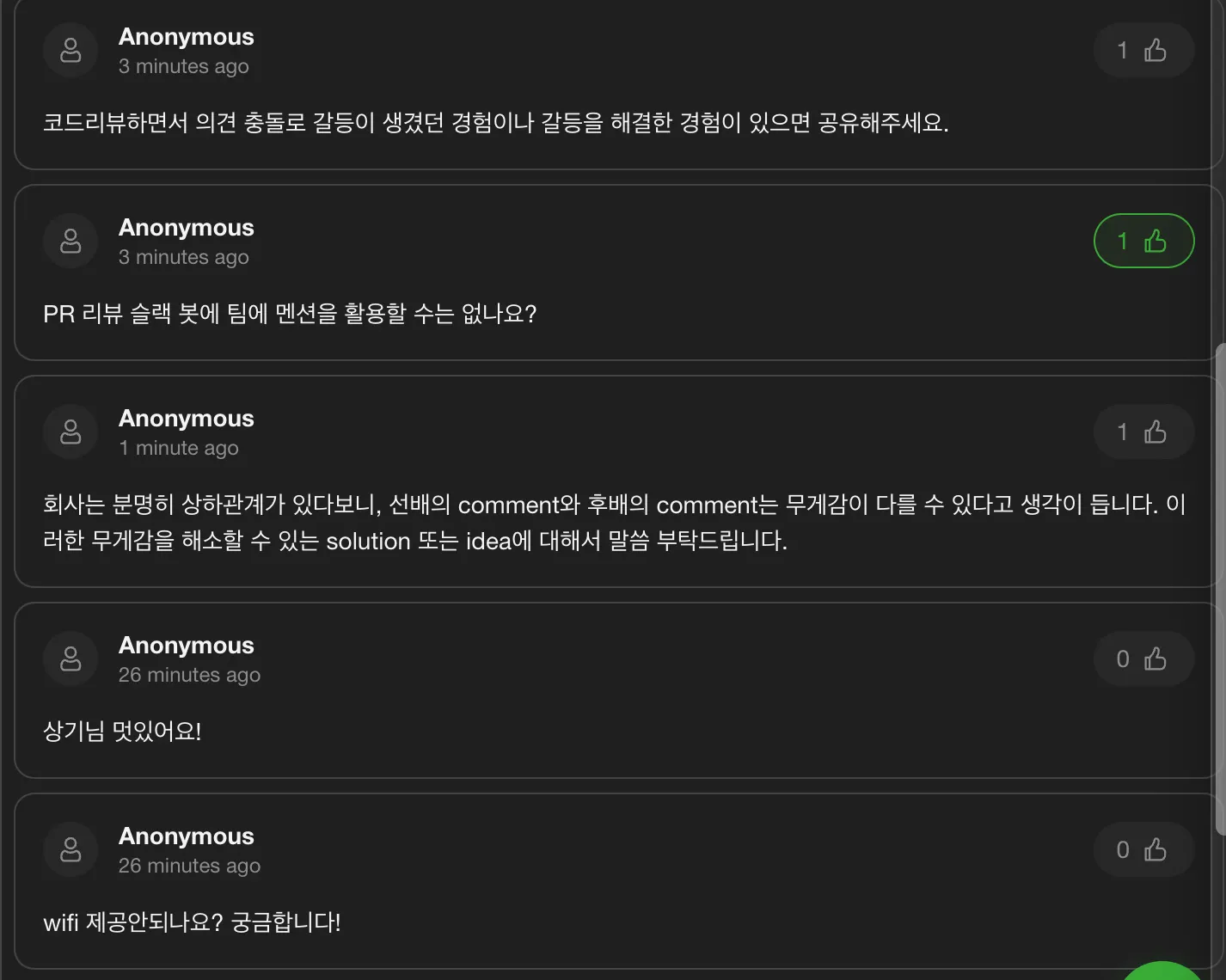Click avatar icon of '상기님 멋있어요!' post
Image resolution: width=1226 pixels, height=980 pixels.
pyautogui.click(x=70, y=659)
